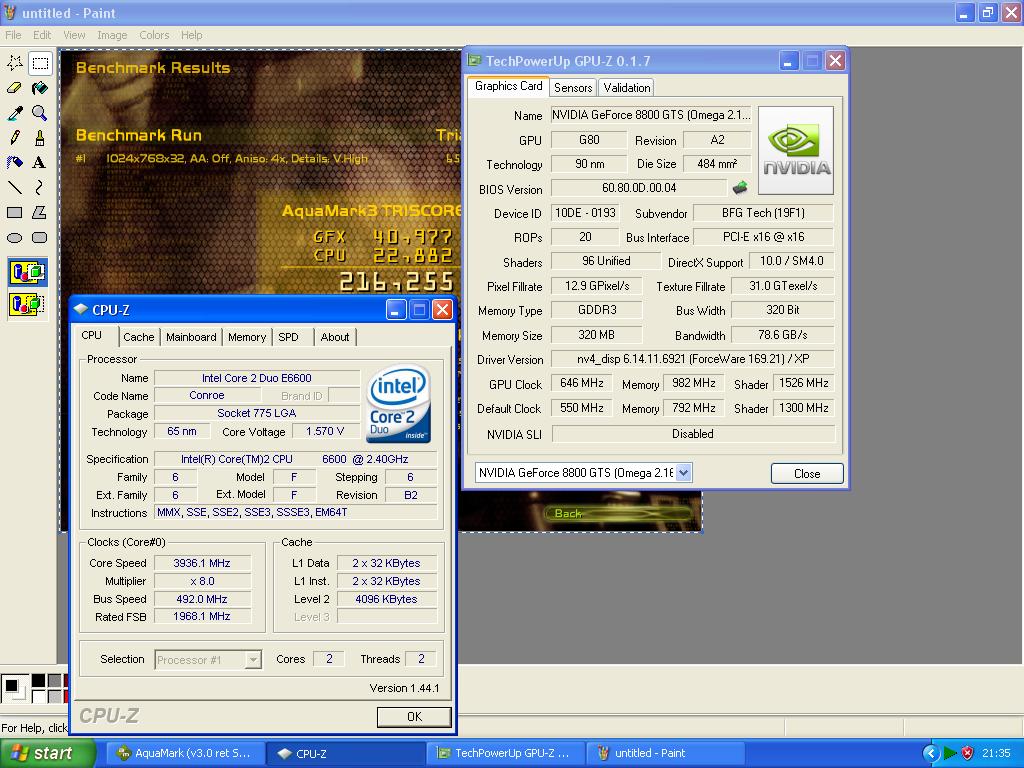Click the Intel Core 2 Duo logo

click(399, 404)
